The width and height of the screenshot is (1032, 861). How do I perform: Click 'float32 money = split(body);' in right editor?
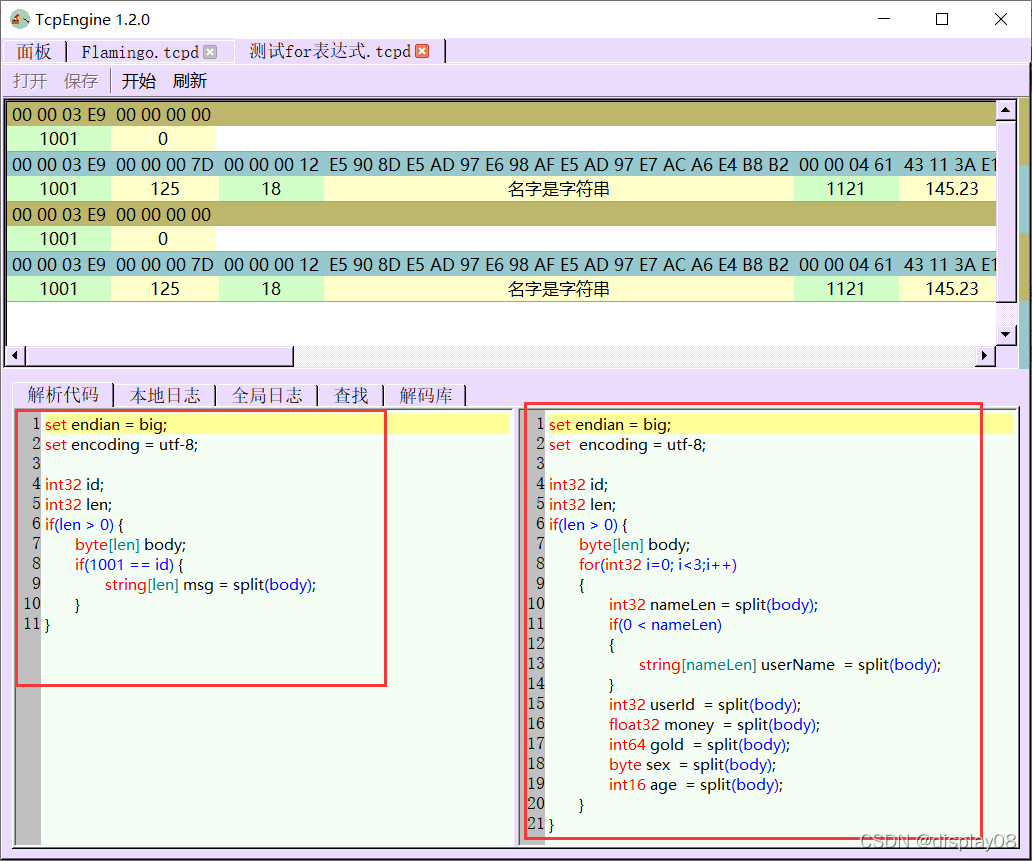point(714,725)
